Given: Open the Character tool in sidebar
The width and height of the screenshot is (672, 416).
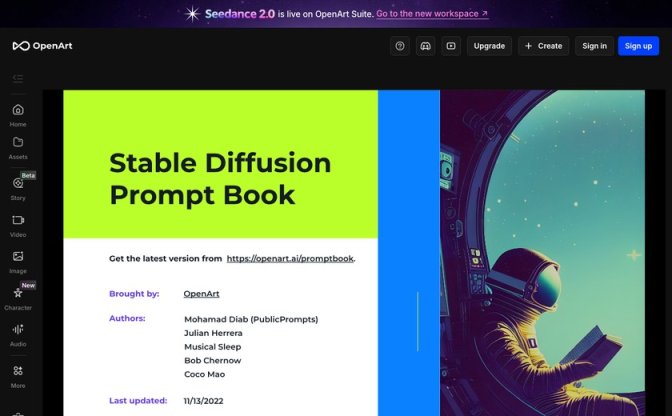Looking at the screenshot, I should [x=18, y=298].
